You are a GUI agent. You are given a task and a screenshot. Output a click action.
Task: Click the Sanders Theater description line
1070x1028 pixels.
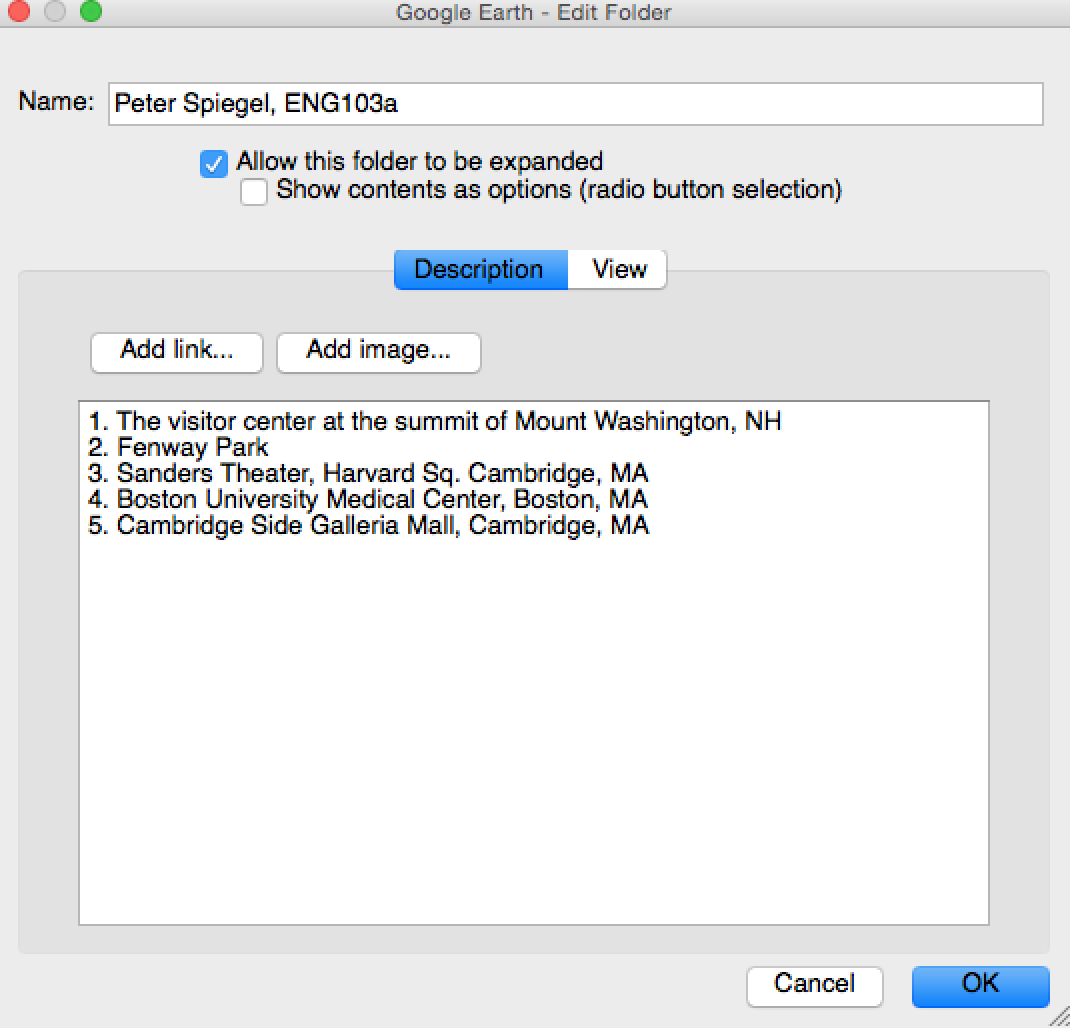point(370,474)
